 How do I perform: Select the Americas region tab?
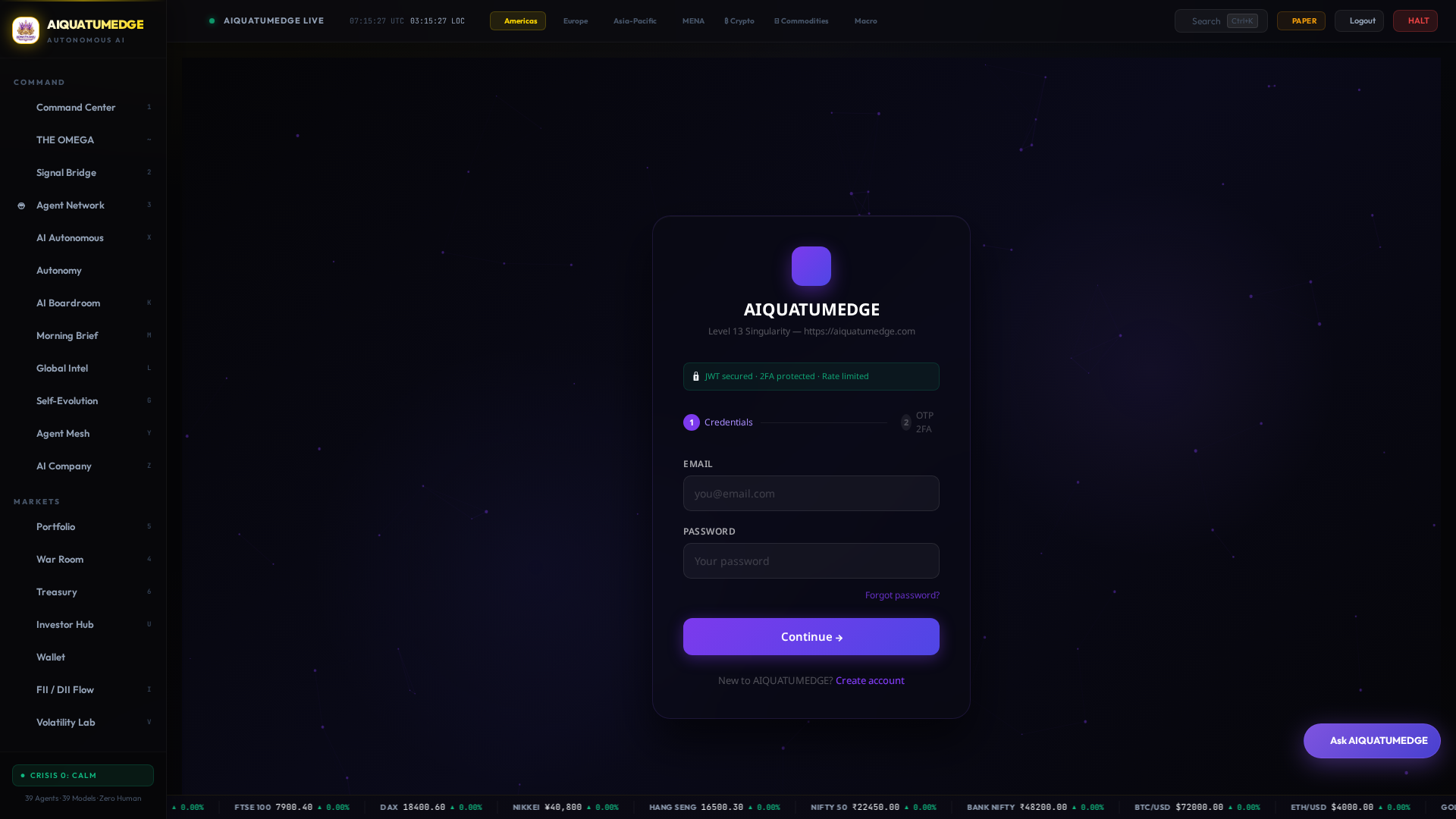(x=518, y=21)
